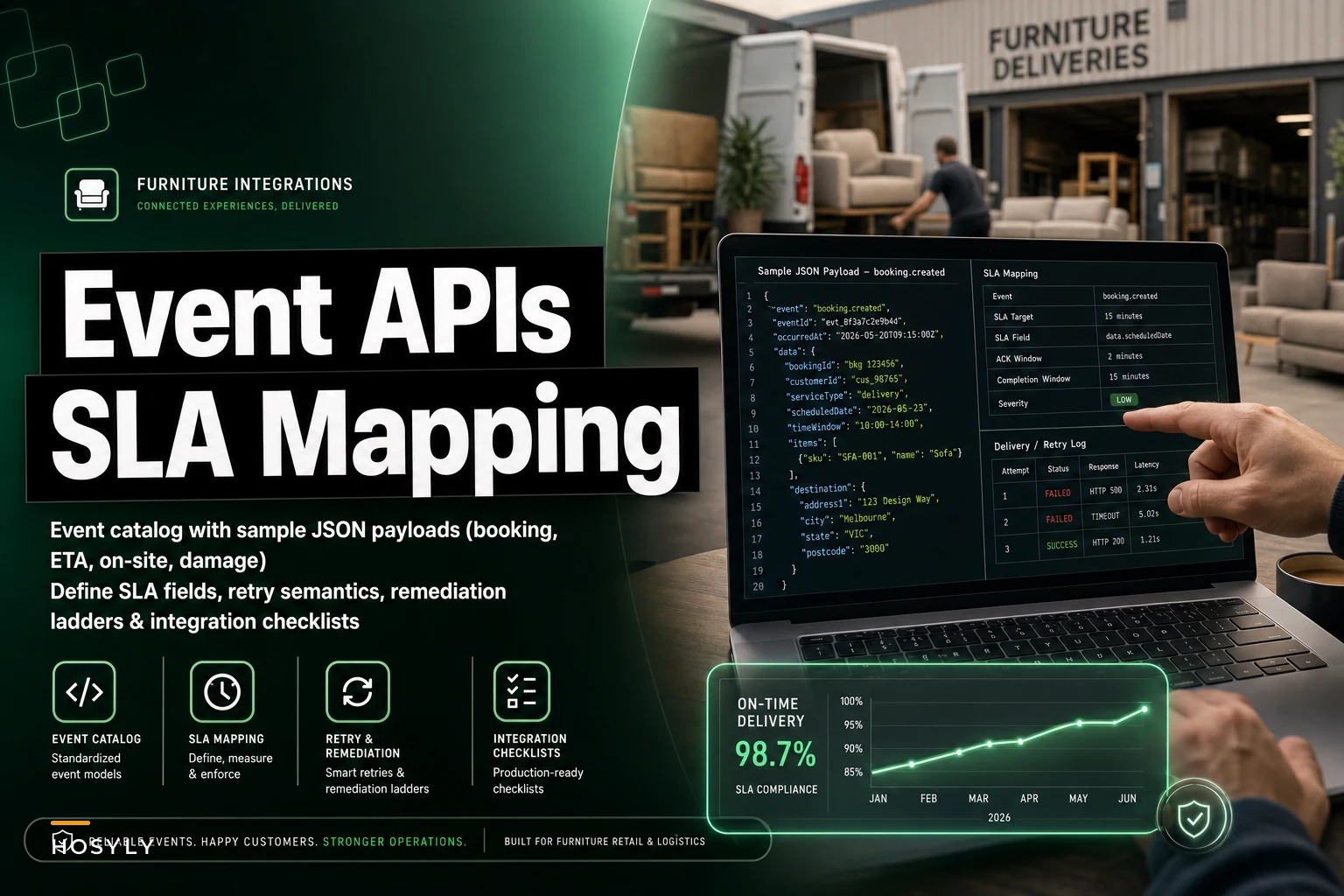Click the "EVENT CATALOG" feature label

[x=96, y=739]
